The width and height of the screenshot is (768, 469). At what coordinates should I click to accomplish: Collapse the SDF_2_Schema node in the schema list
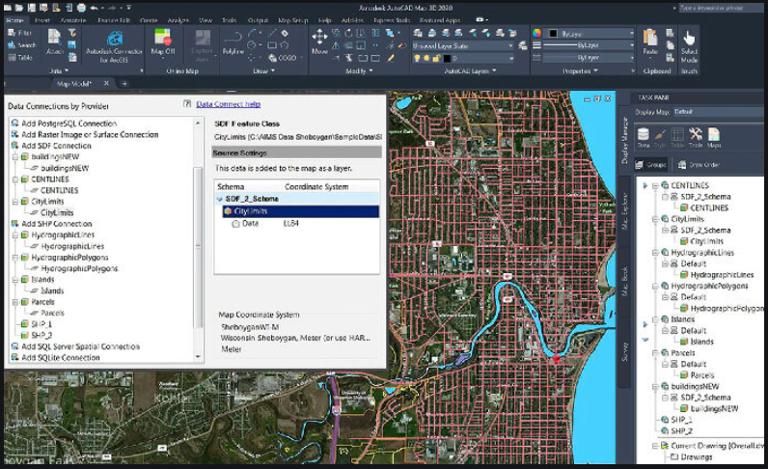tap(219, 199)
